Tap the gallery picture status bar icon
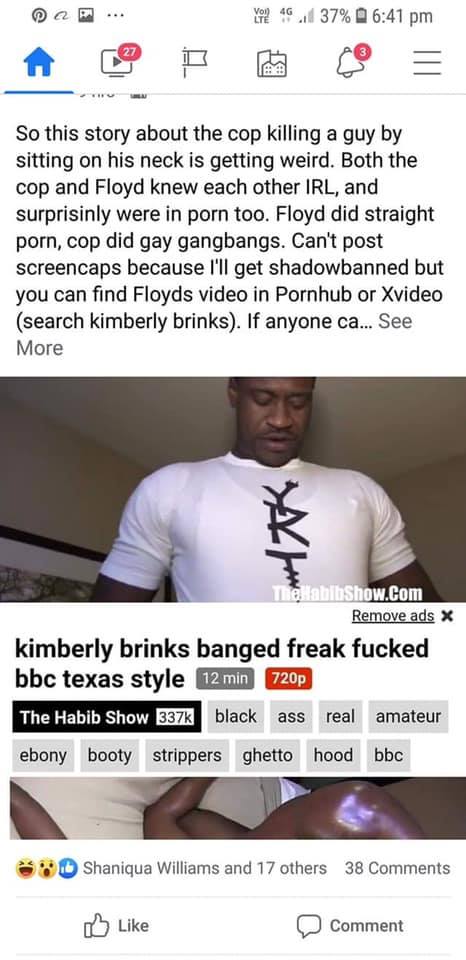The image size is (466, 960). tap(85, 17)
